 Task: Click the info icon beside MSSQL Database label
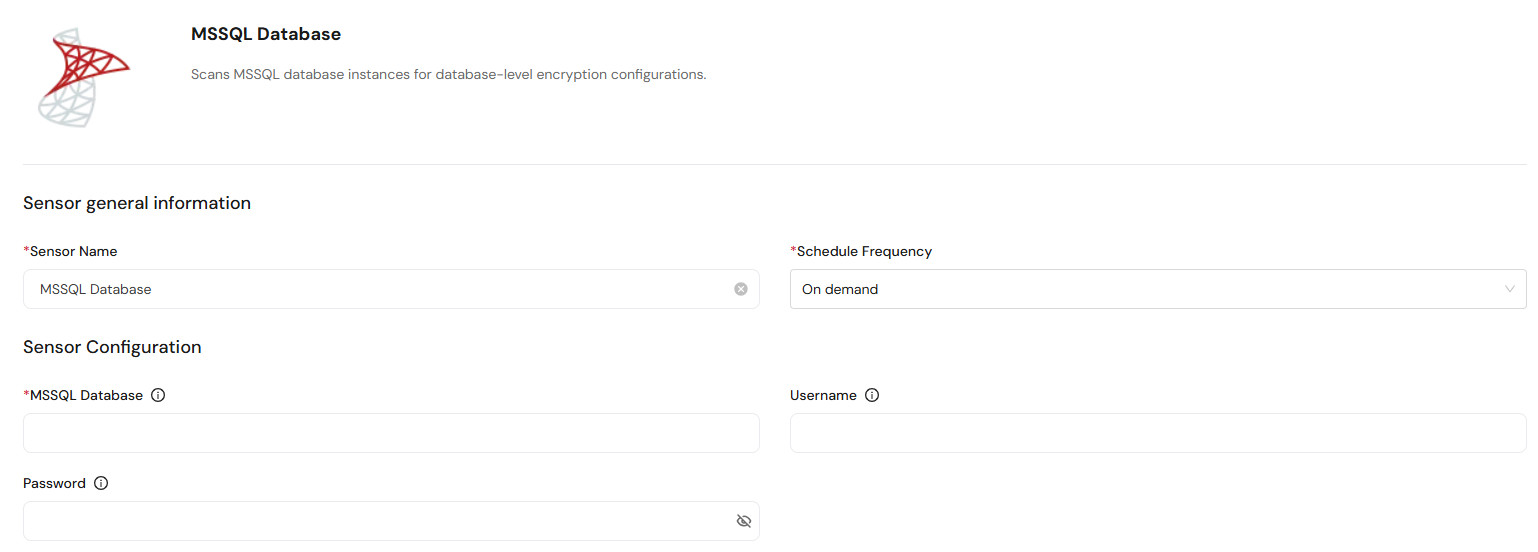158,395
